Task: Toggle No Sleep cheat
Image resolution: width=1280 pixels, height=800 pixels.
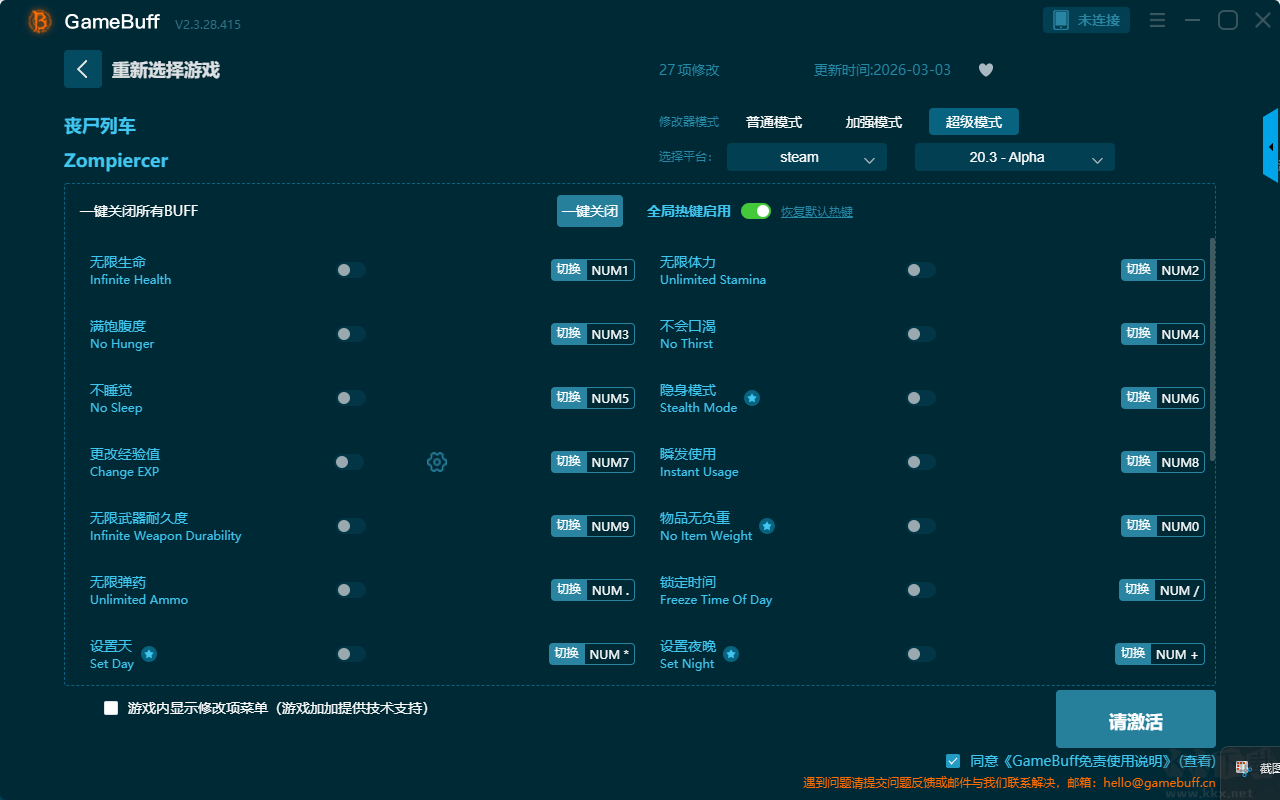Action: click(351, 398)
